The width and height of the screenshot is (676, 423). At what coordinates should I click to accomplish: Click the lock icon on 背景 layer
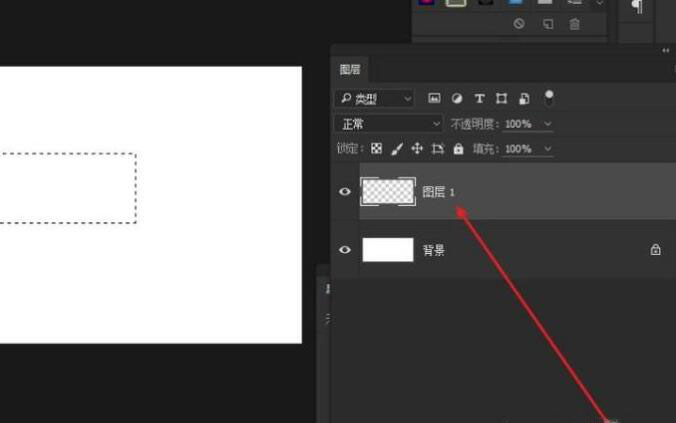tap(655, 250)
